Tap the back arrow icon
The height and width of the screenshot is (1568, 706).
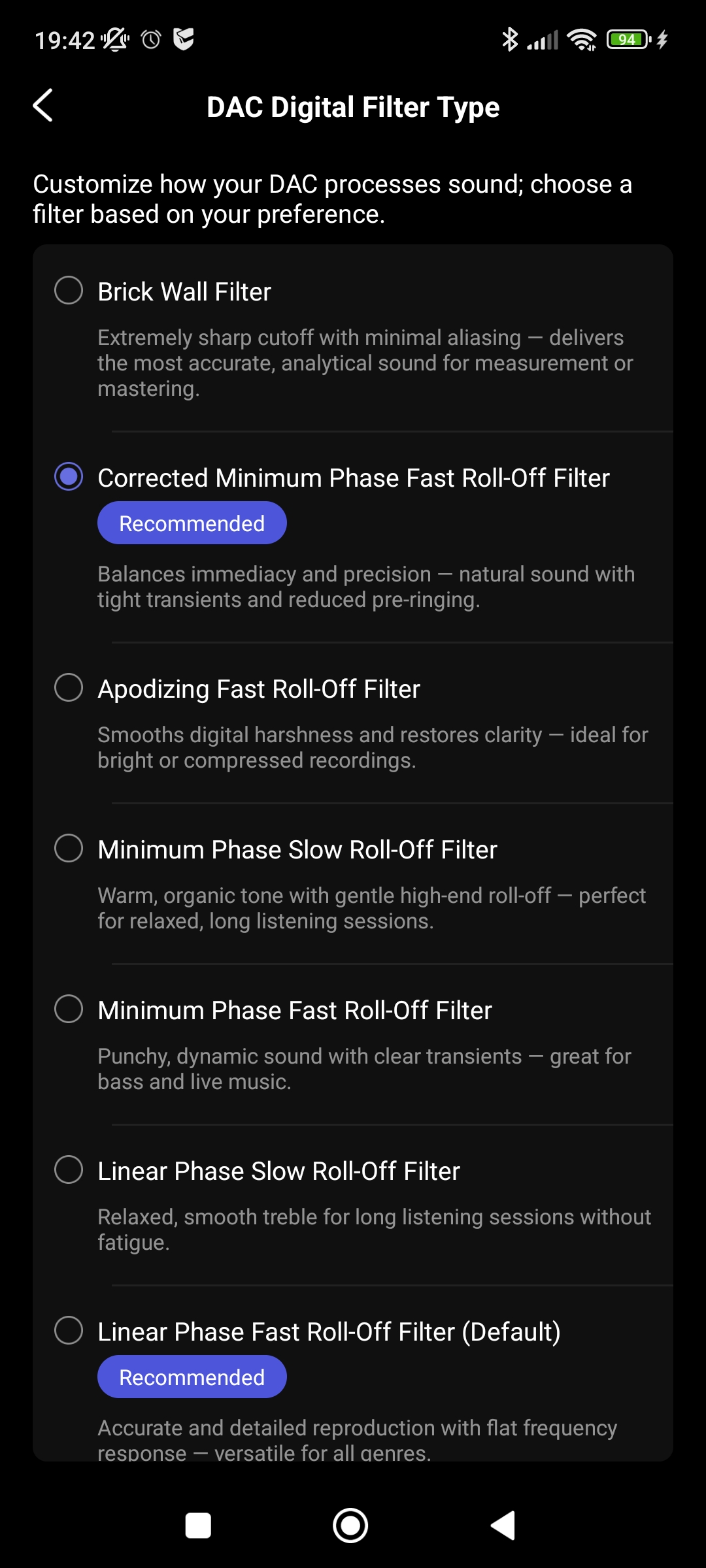click(x=43, y=106)
